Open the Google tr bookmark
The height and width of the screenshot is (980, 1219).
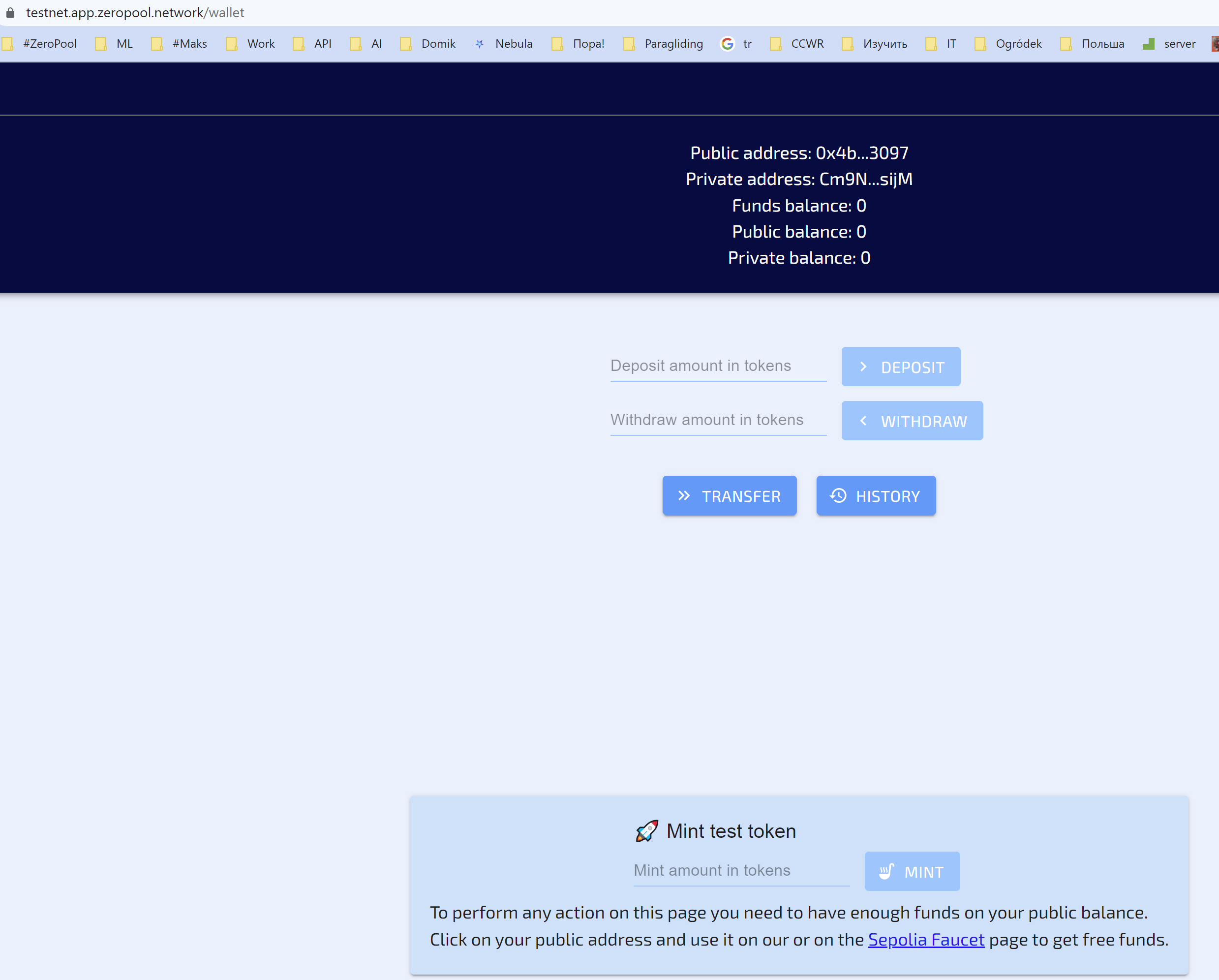click(x=736, y=44)
